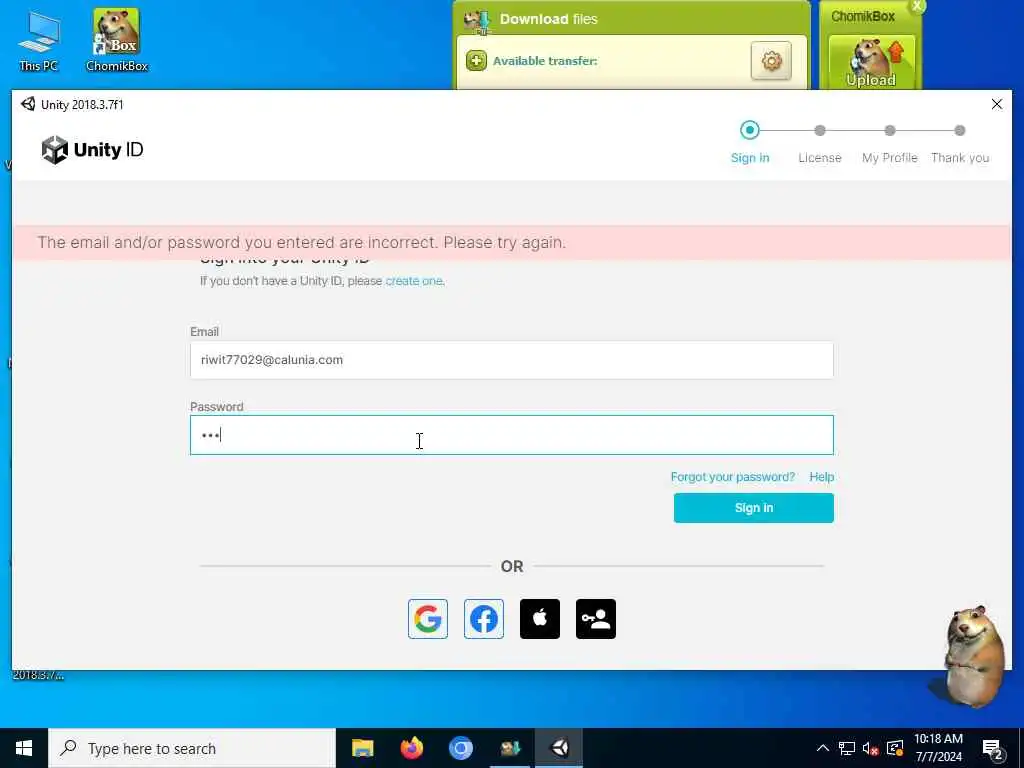The image size is (1024, 768).
Task: Sign in with the Google icon
Action: point(428,618)
